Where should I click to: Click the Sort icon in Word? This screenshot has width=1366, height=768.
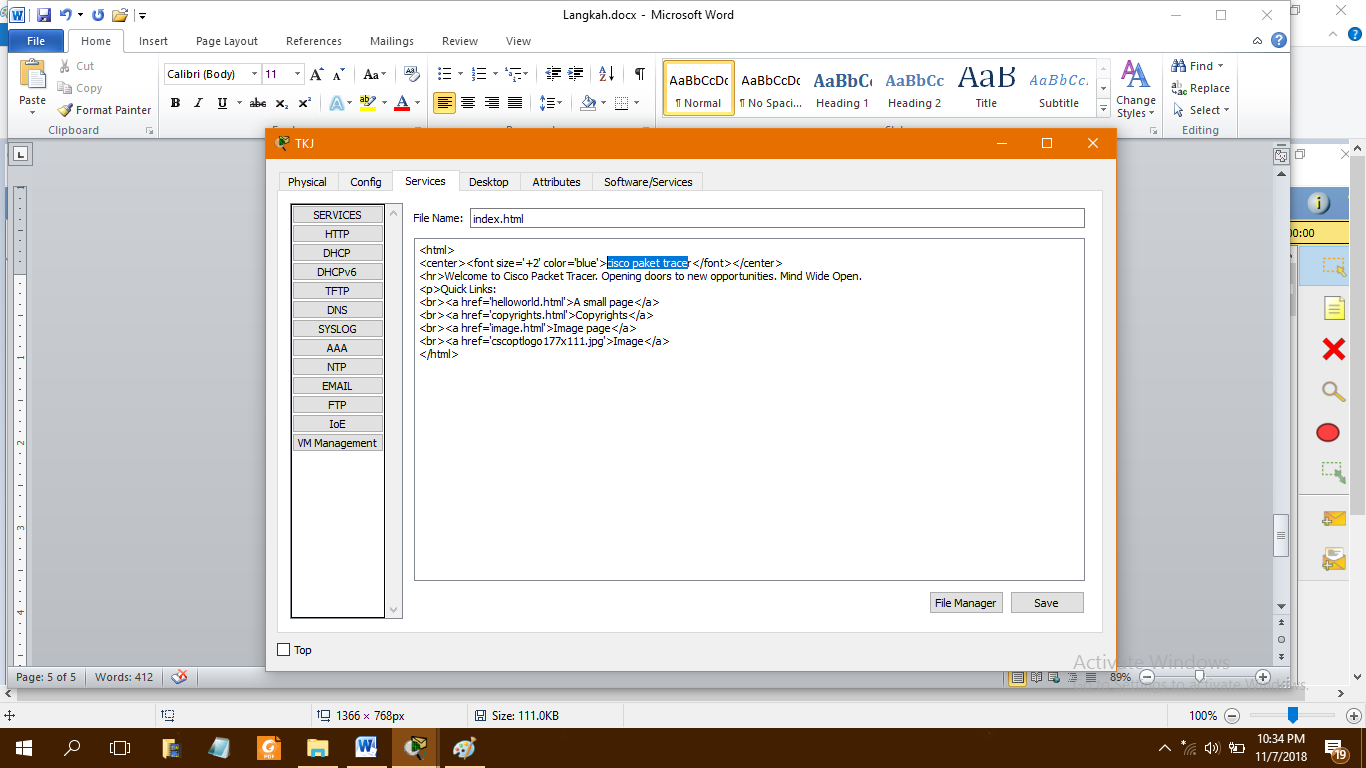(x=607, y=74)
